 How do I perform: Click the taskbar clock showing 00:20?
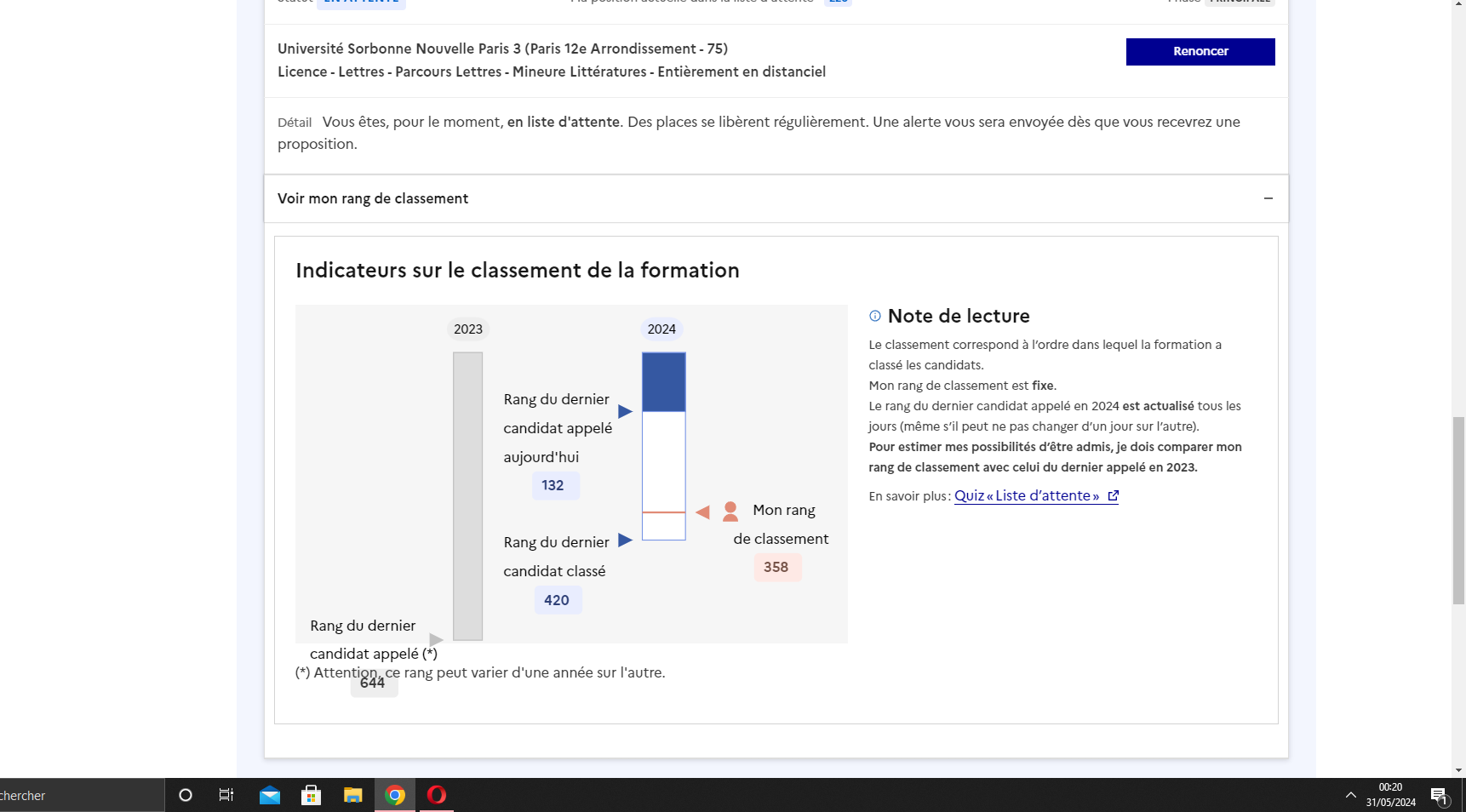[1391, 795]
